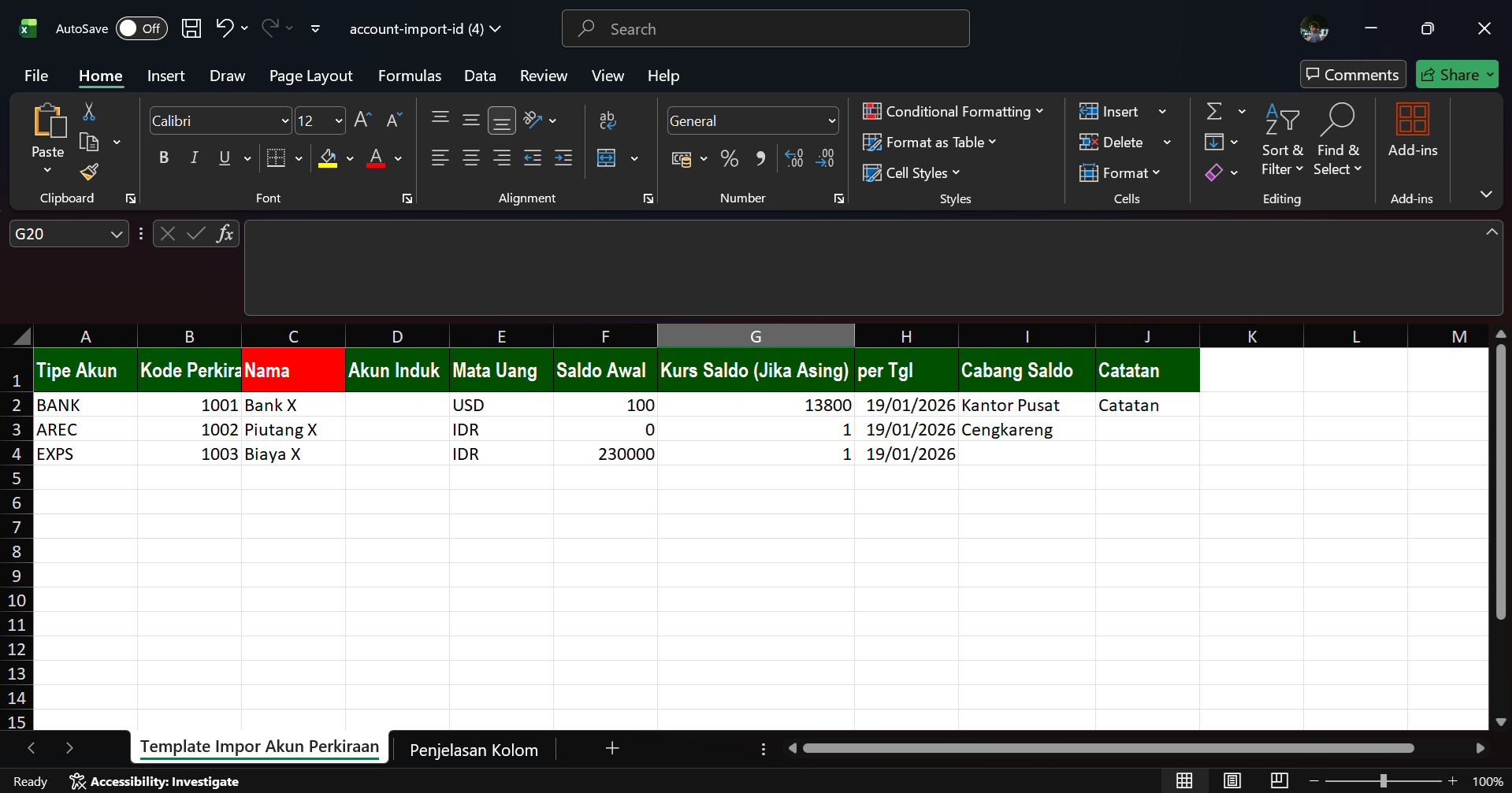This screenshot has width=1512, height=793.
Task: Switch to Penjelasan Kolom sheet tab
Action: point(474,750)
